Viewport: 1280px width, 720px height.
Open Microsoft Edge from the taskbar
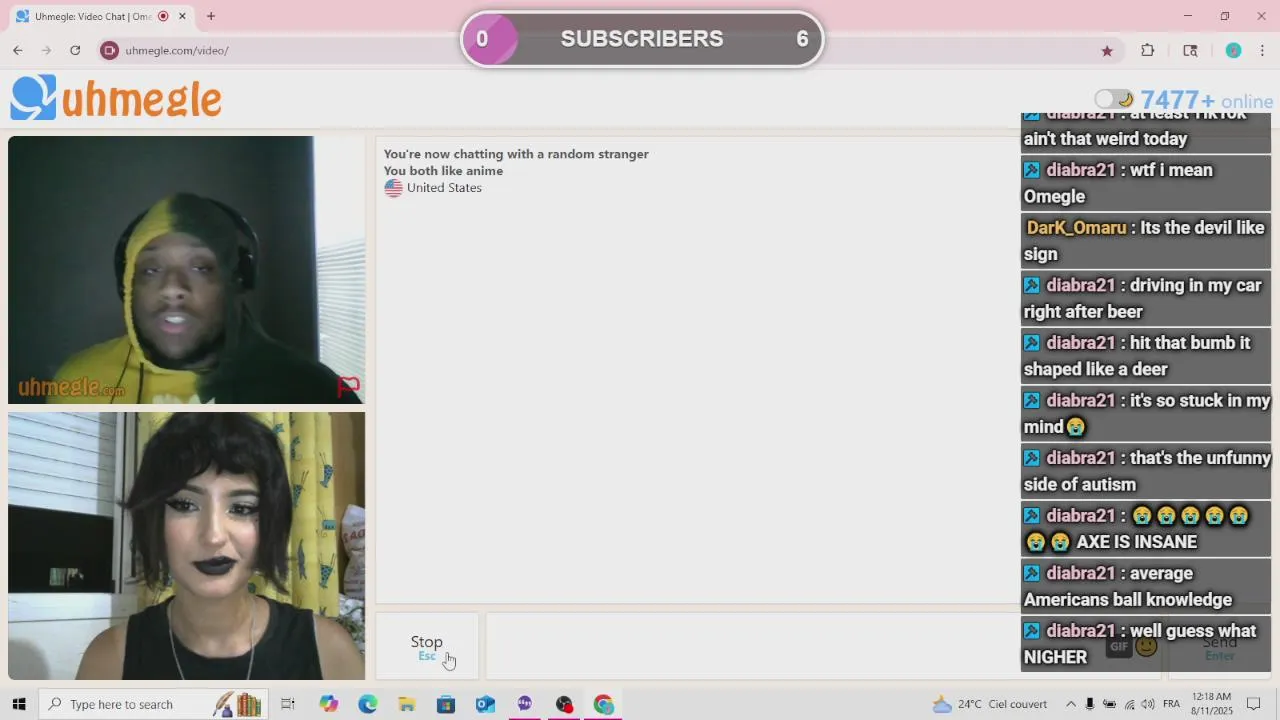pos(368,704)
